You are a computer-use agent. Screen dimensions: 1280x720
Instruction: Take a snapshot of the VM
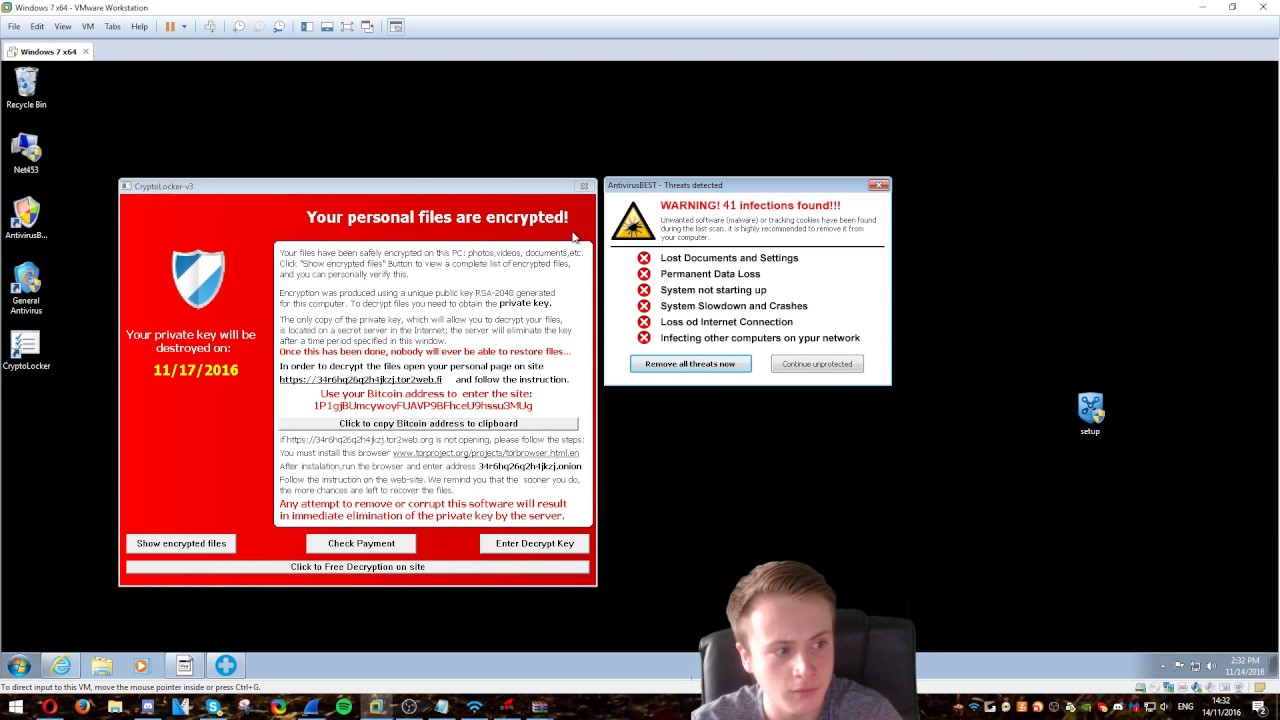[238, 27]
